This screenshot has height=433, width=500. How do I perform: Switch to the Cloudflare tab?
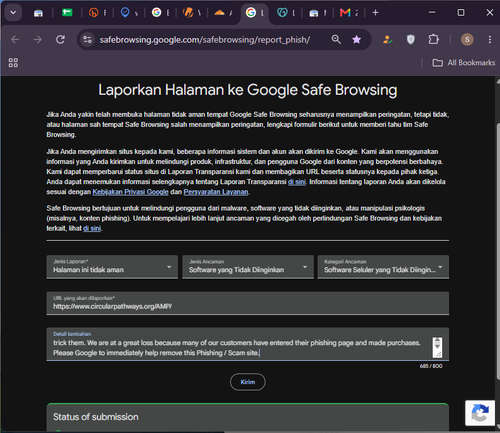[219, 13]
